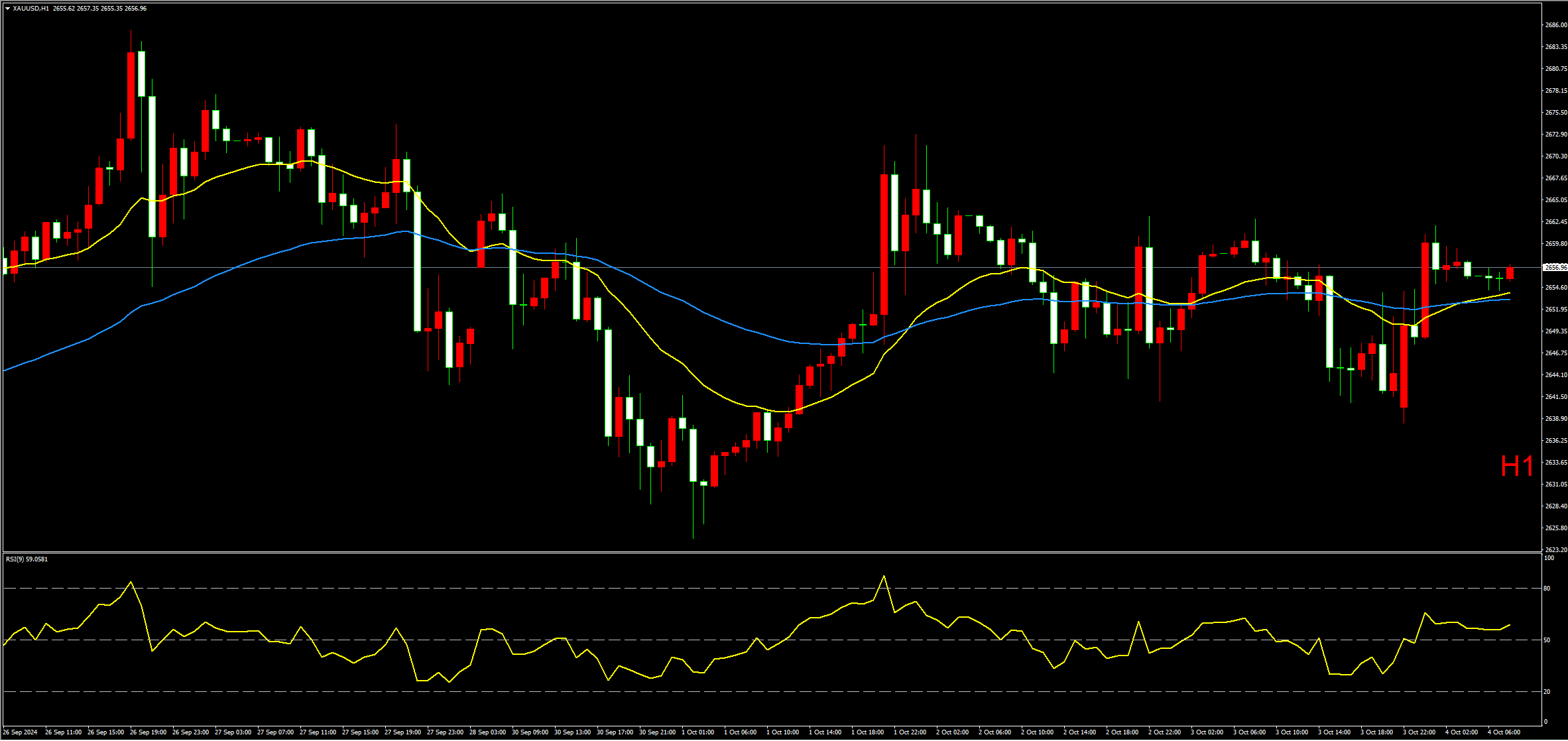Click RSI scale level 20
Image resolution: width=1568 pixels, height=741 pixels.
[x=1547, y=692]
